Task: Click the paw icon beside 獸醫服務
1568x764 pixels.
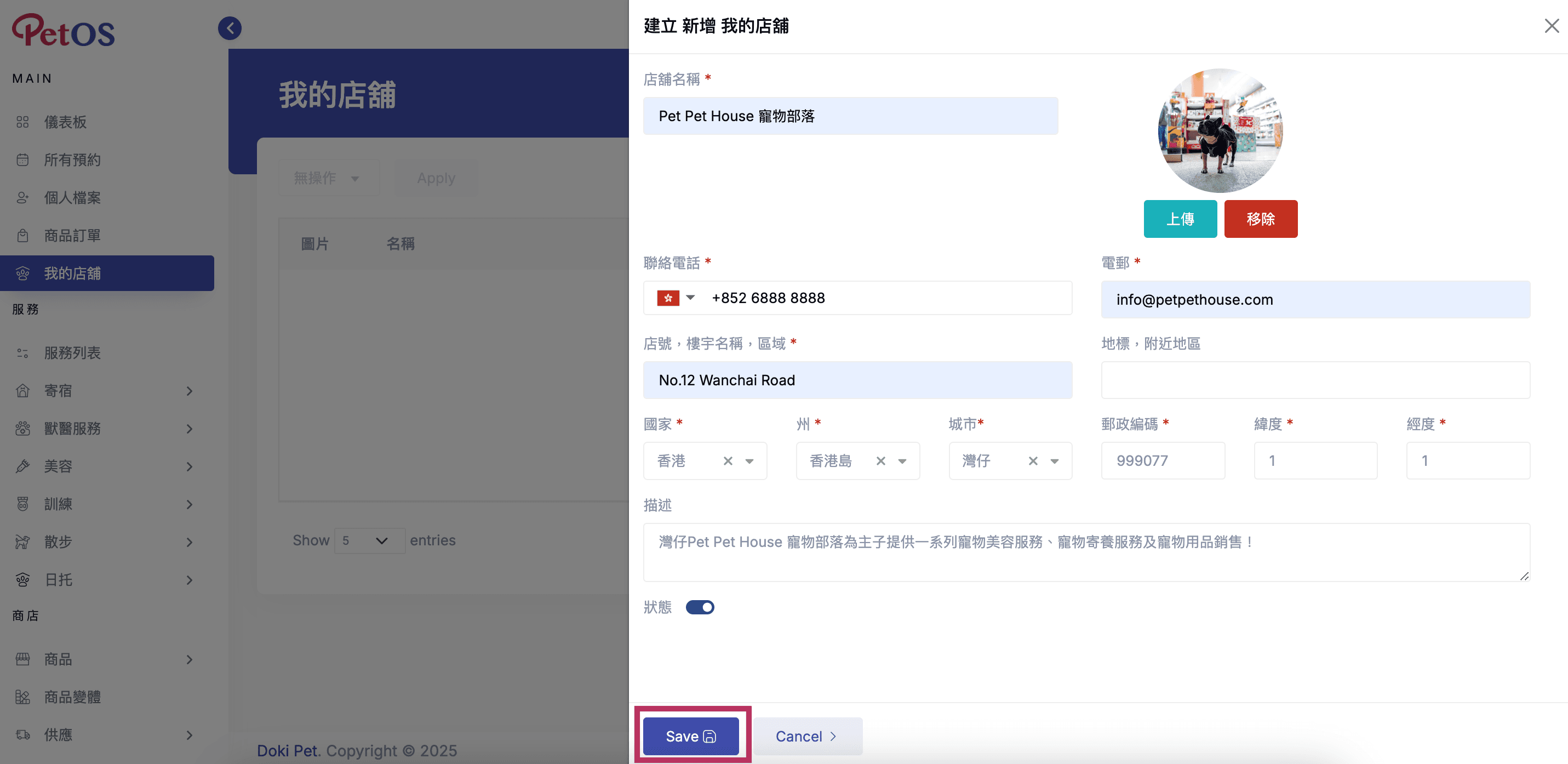Action: click(22, 429)
